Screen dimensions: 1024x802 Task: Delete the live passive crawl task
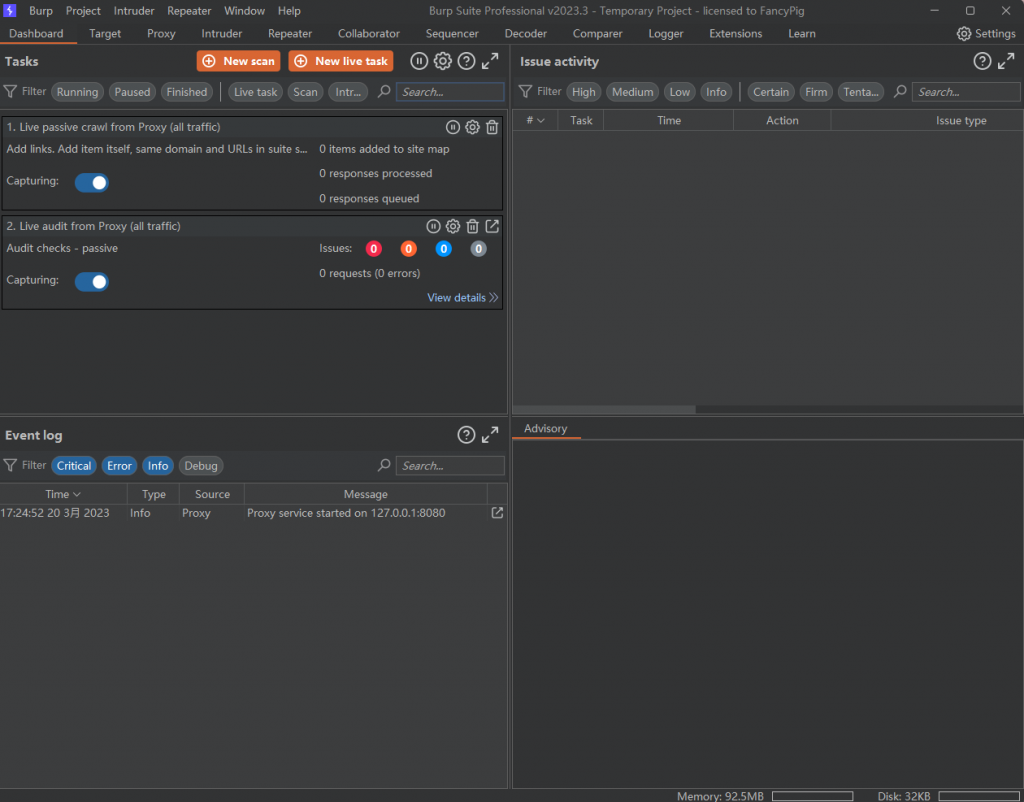[492, 127]
